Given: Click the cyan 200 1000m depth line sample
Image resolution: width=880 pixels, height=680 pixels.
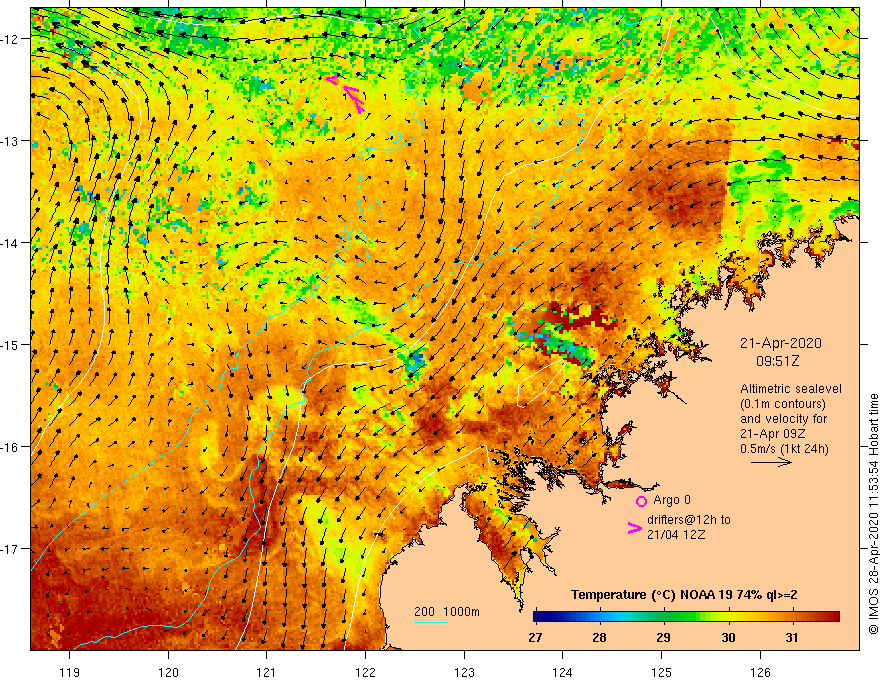Looking at the screenshot, I should (x=430, y=622).
